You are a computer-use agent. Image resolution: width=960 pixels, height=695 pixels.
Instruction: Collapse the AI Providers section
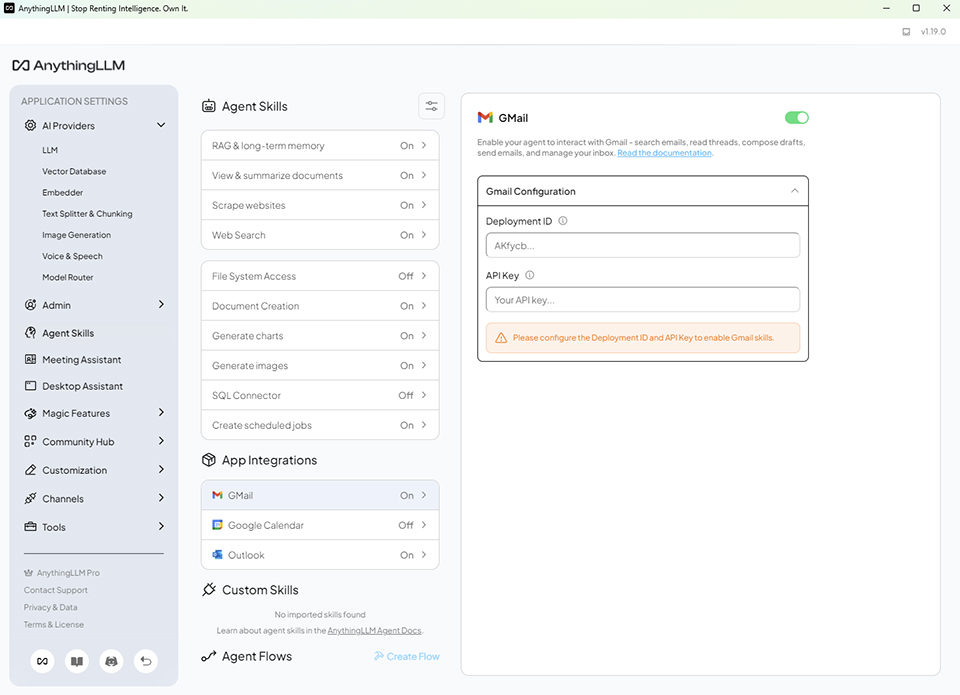[161, 125]
